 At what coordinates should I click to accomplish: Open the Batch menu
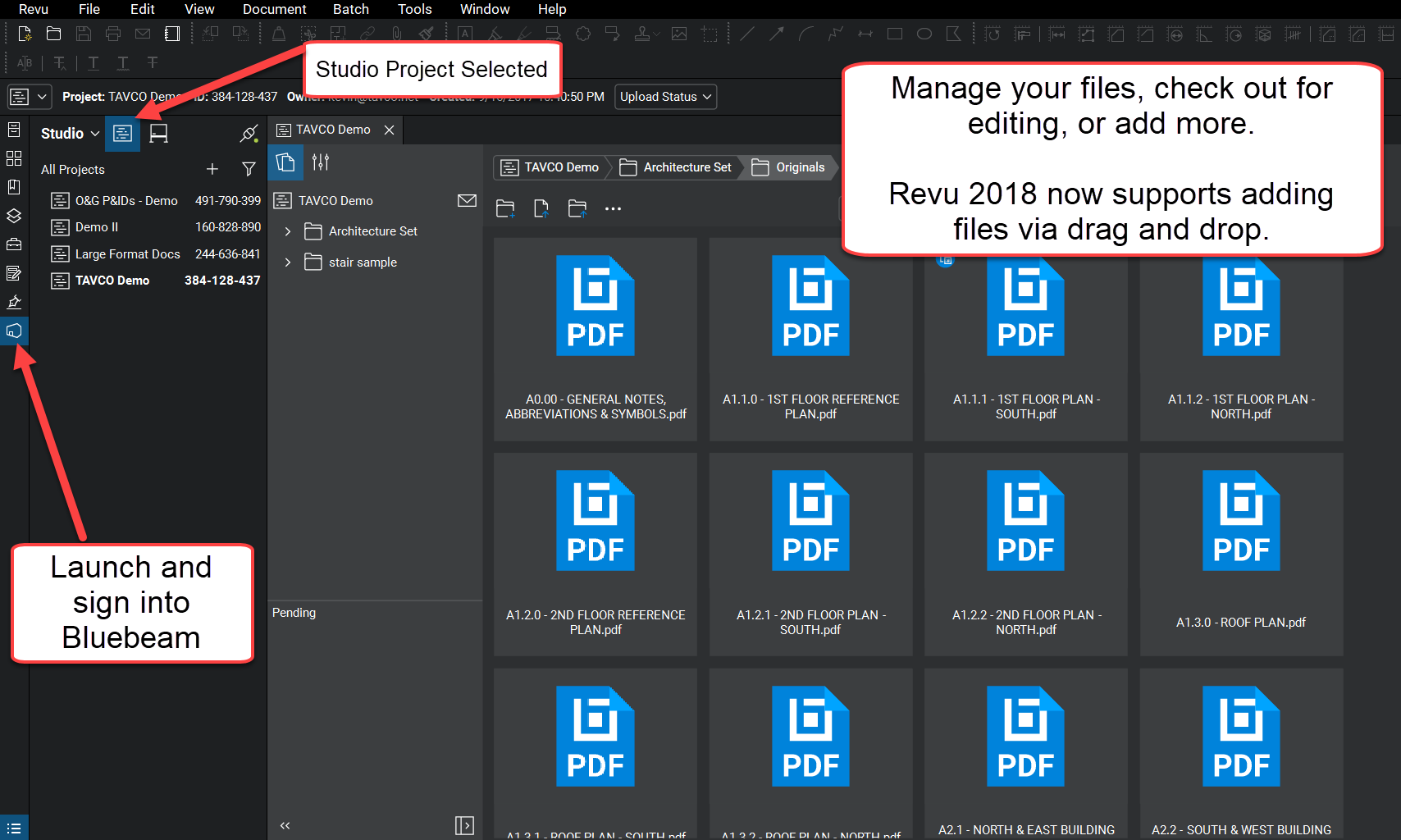tap(351, 9)
